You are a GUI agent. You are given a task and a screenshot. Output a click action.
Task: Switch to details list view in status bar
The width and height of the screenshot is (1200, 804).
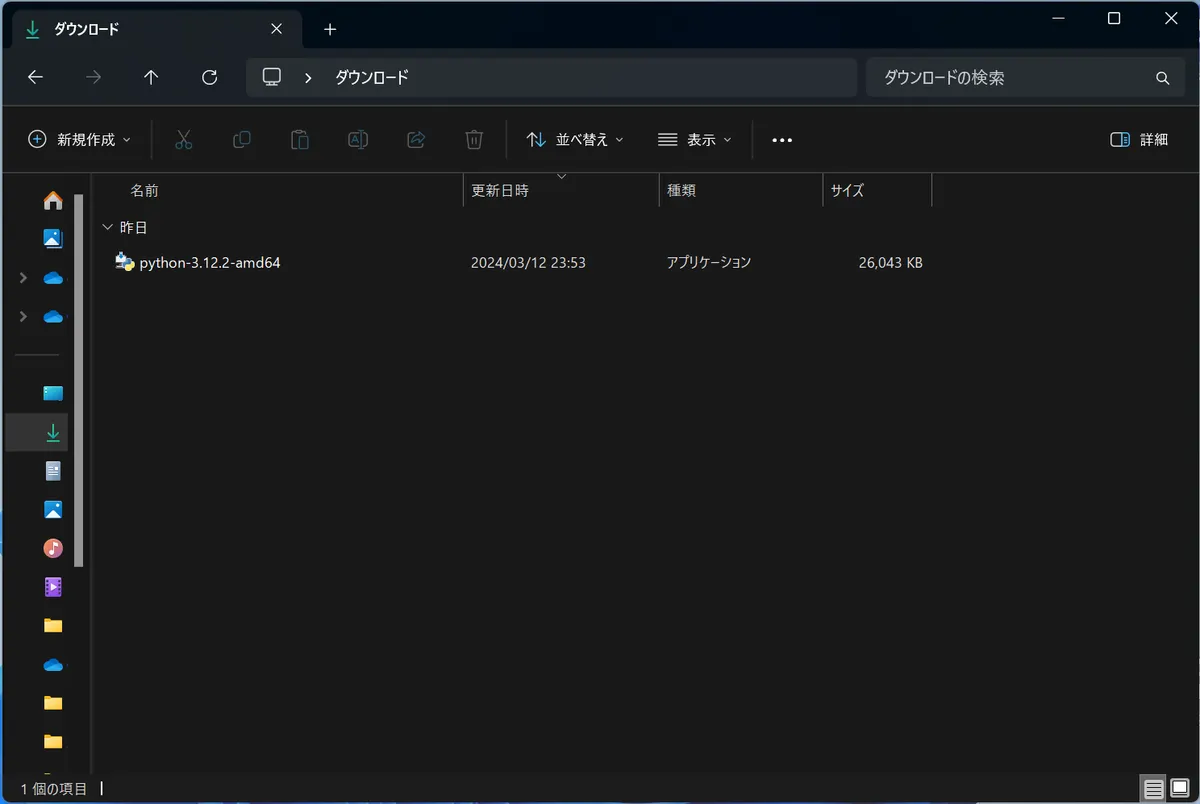click(1153, 789)
